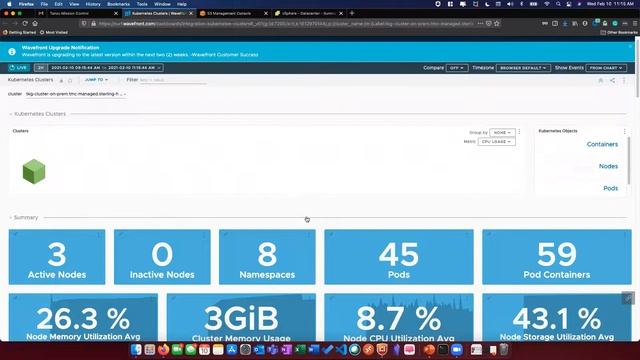Viewport: 640px width, 360px height.
Task: Click the green cluster cube icon
Action: tap(34, 171)
